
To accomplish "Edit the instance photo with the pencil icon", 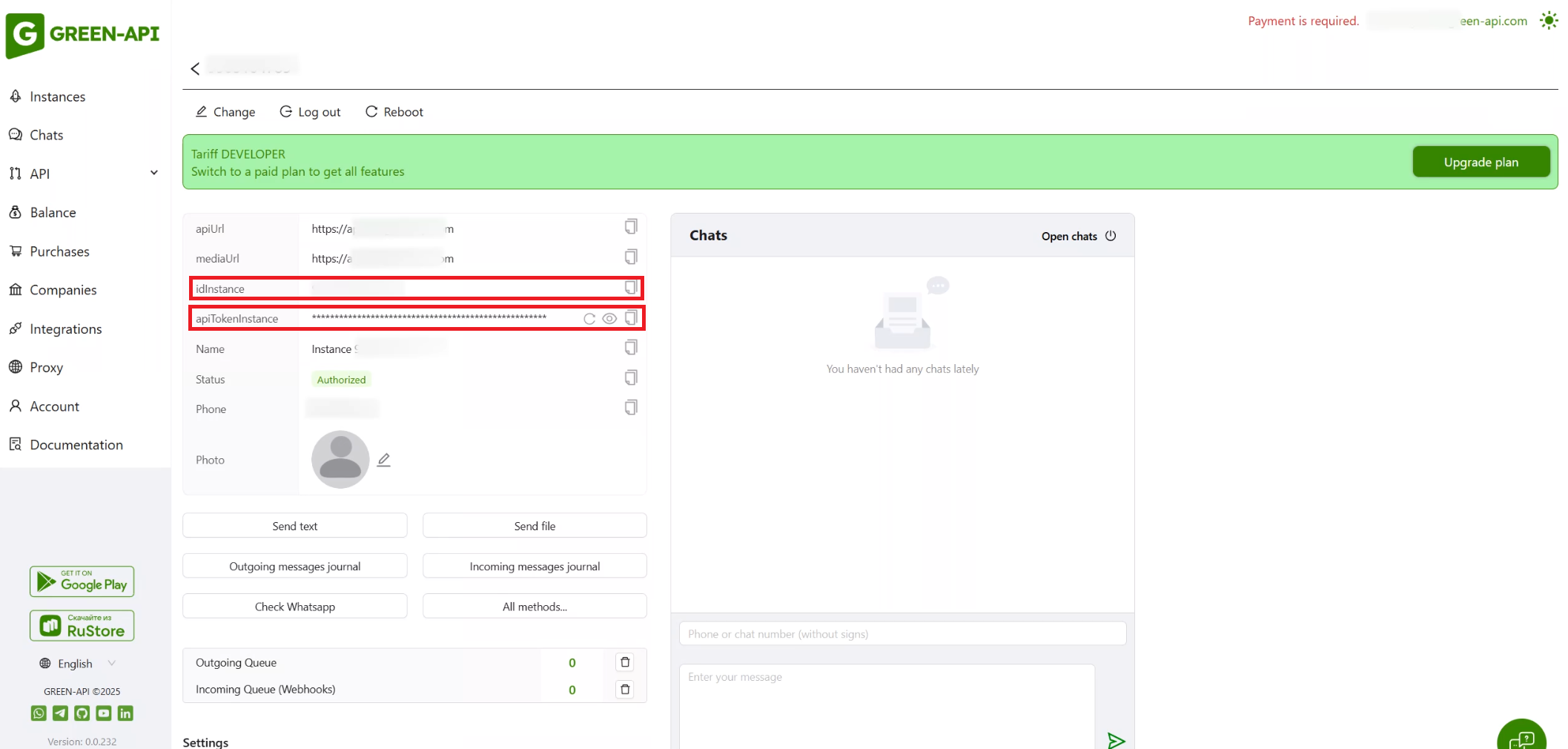I will pos(383,459).
